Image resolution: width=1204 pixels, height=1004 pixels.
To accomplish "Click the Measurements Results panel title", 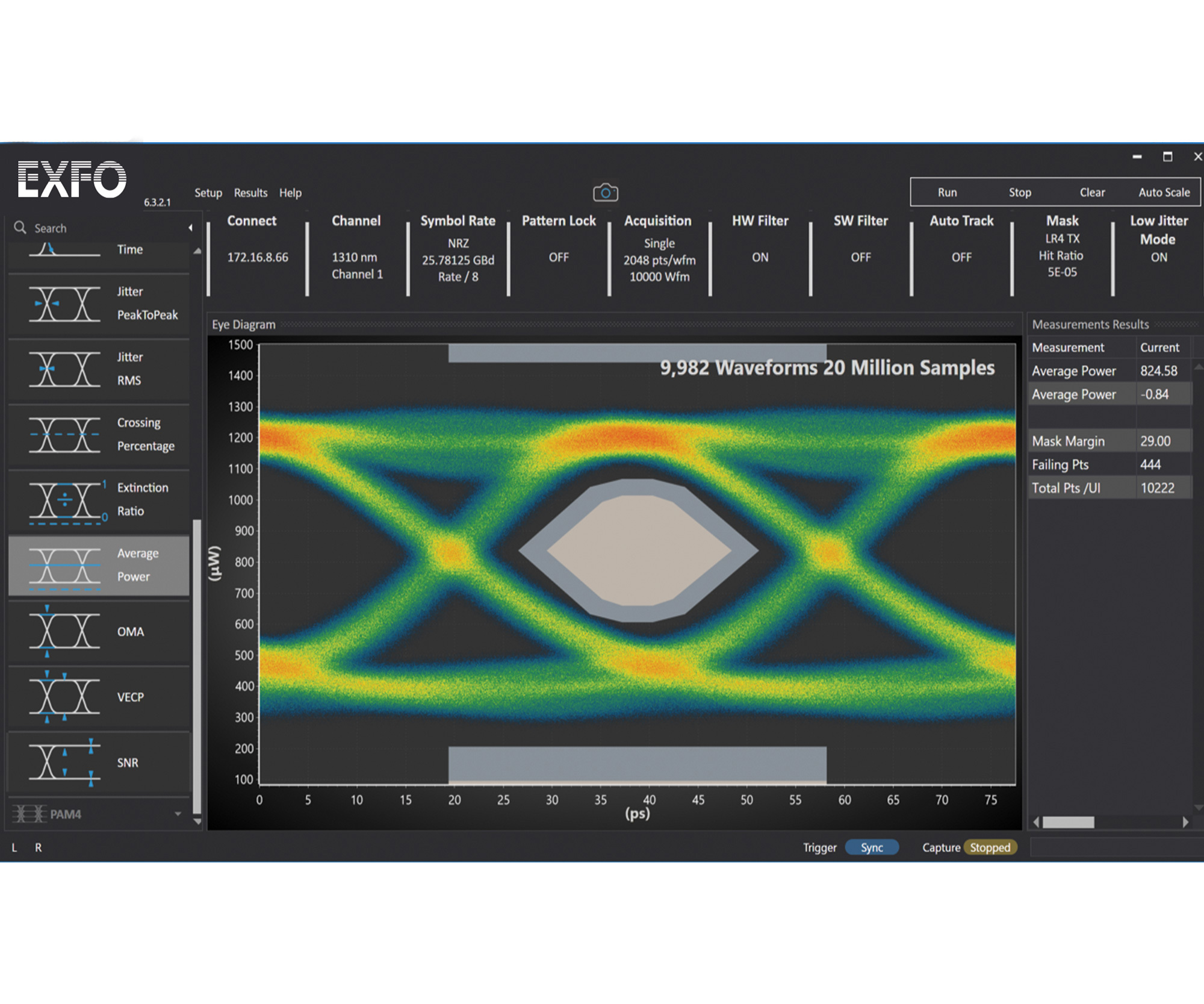I will [x=1090, y=324].
